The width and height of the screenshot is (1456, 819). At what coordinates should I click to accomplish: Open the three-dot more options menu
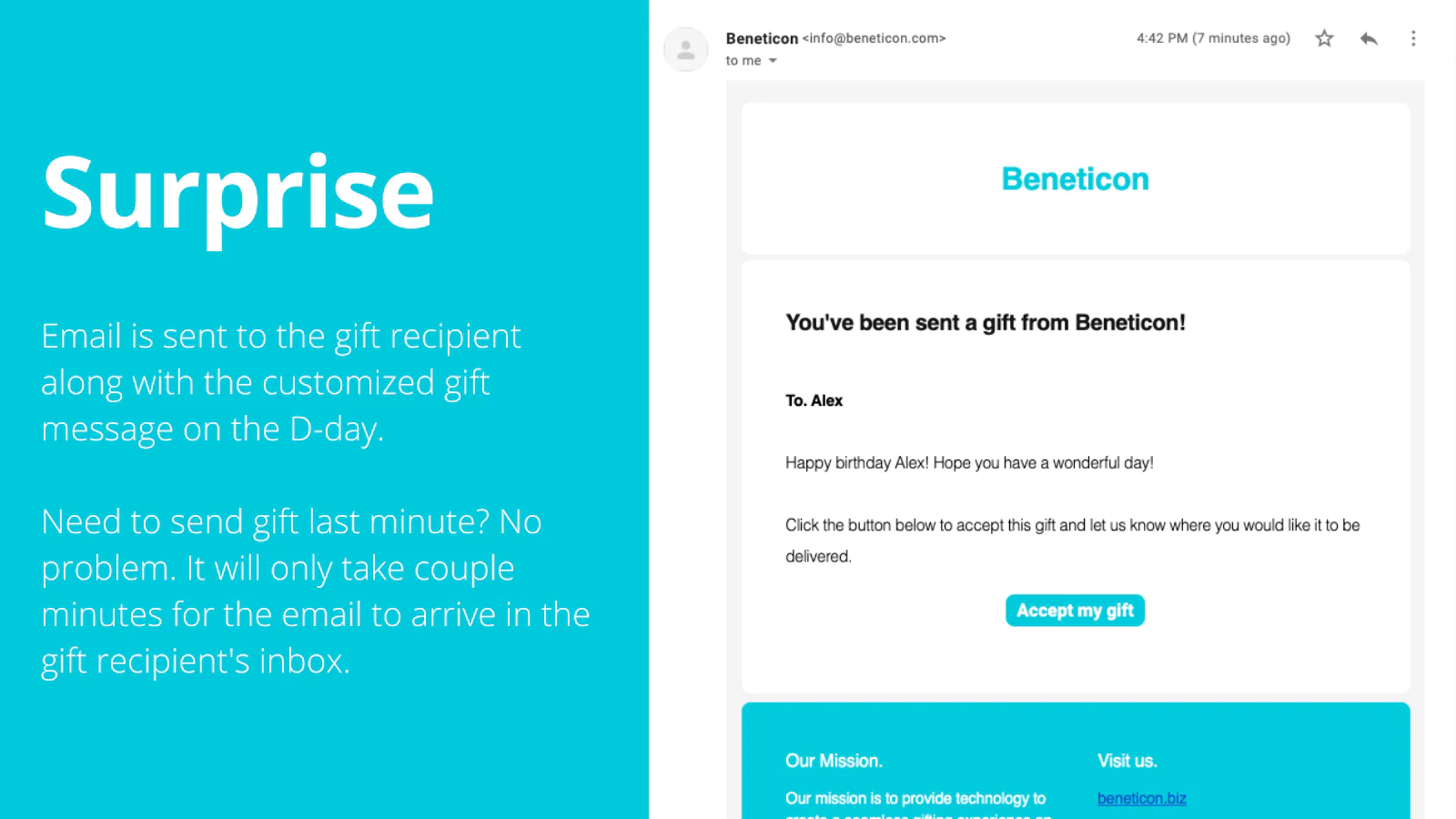click(1413, 38)
